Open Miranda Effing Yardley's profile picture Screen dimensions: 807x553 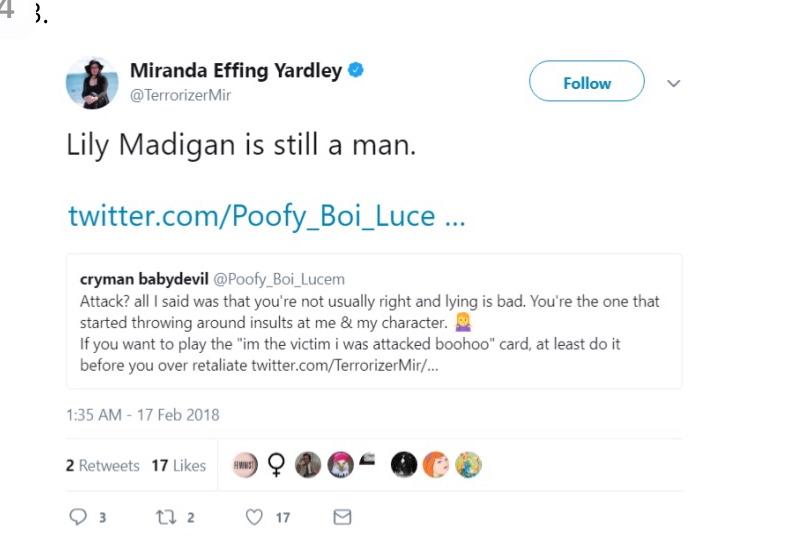point(92,83)
